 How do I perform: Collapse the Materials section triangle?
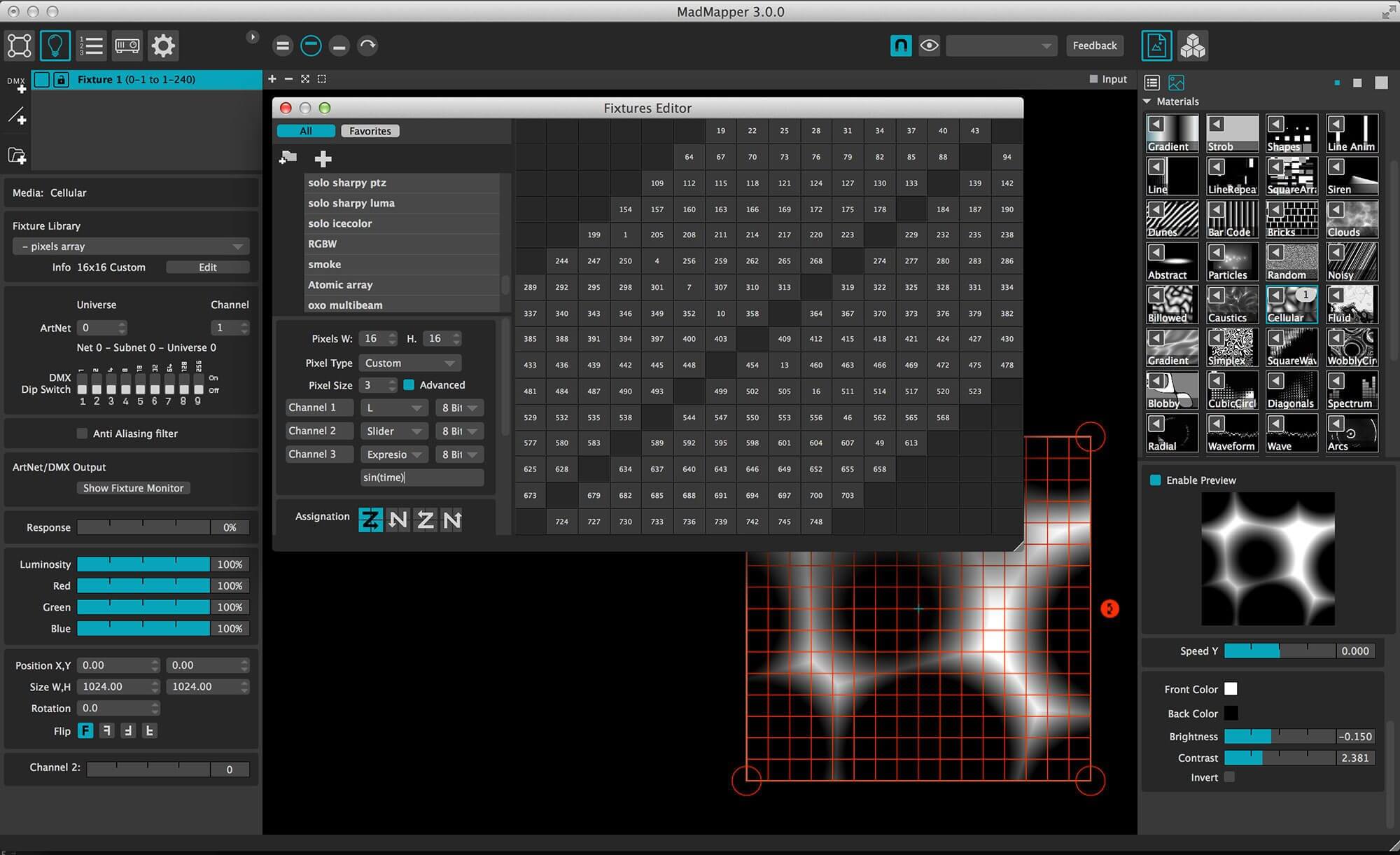tap(1147, 102)
